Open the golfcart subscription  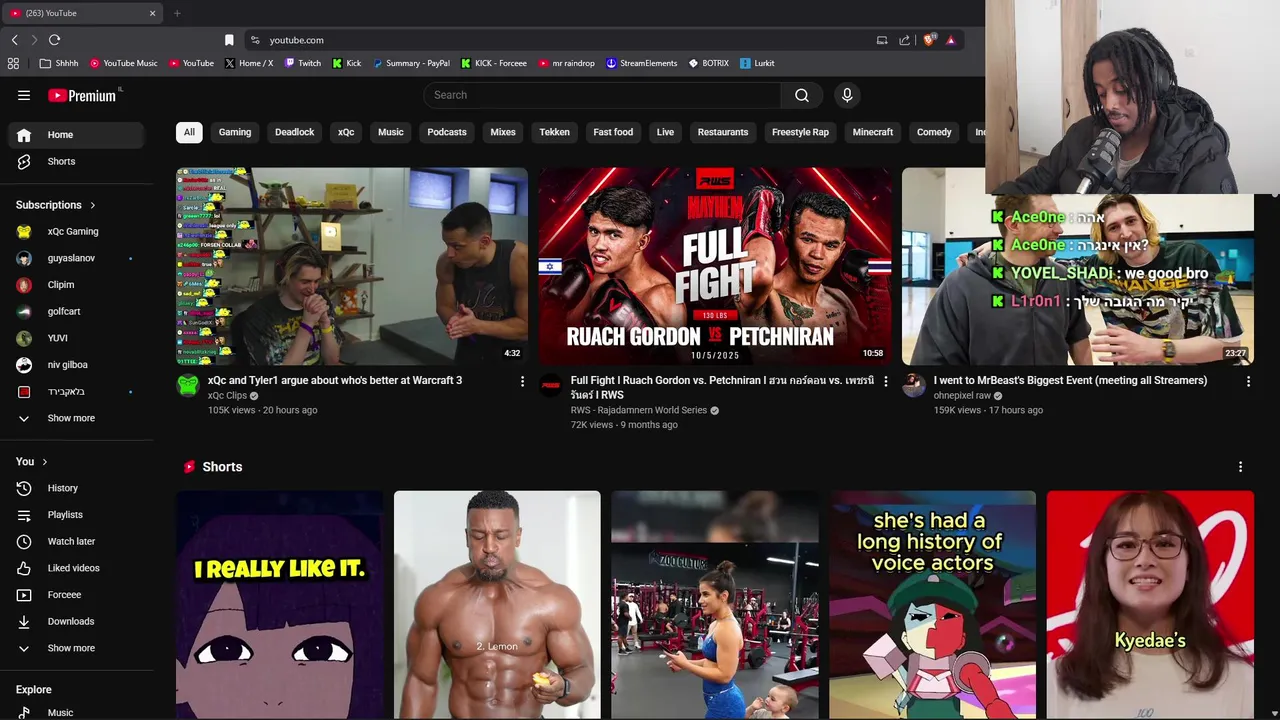click(76, 311)
